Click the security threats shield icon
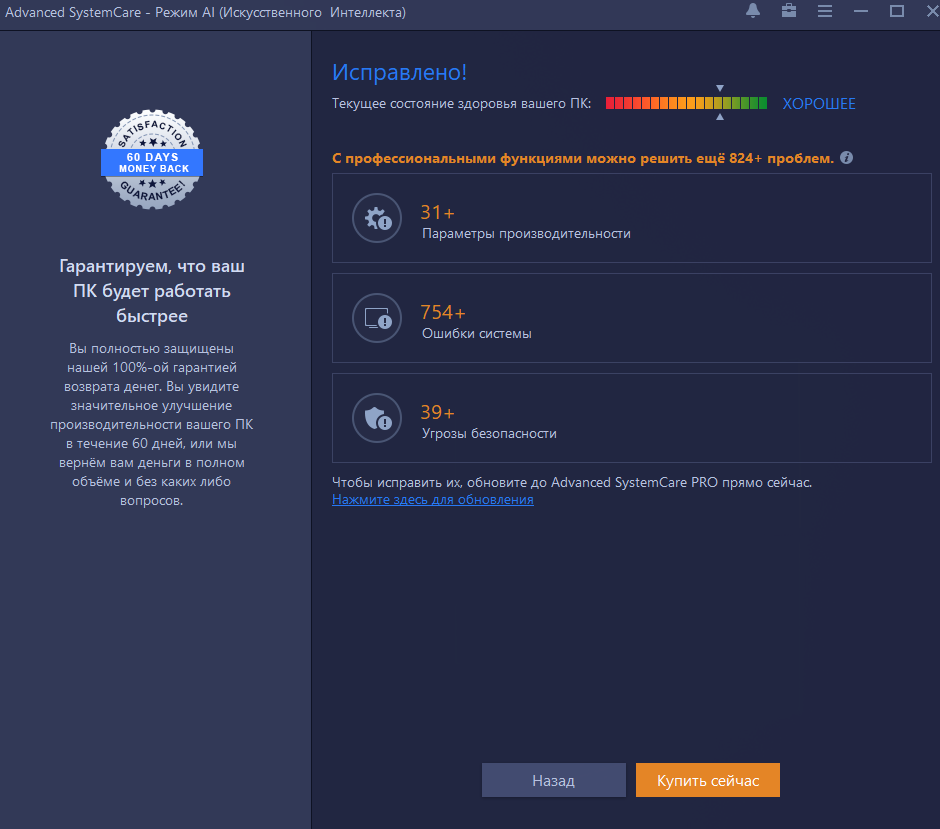940x829 pixels. (377, 418)
